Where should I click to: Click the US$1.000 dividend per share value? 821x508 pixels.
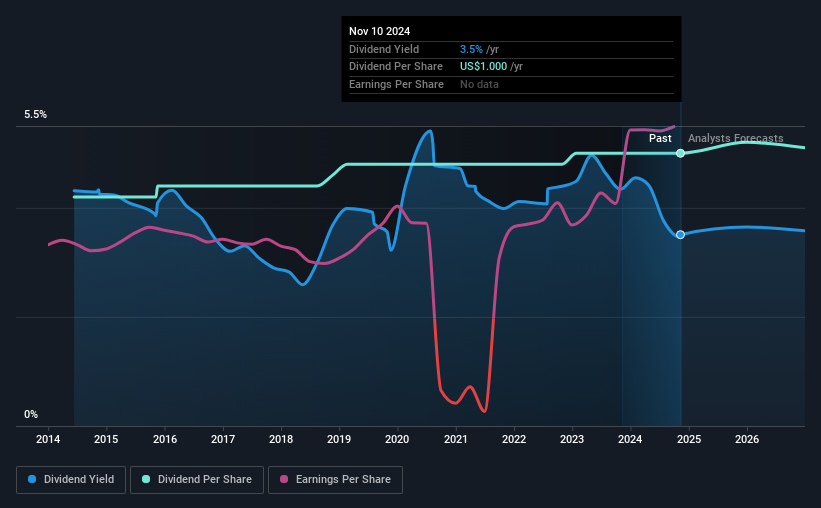click(x=483, y=67)
